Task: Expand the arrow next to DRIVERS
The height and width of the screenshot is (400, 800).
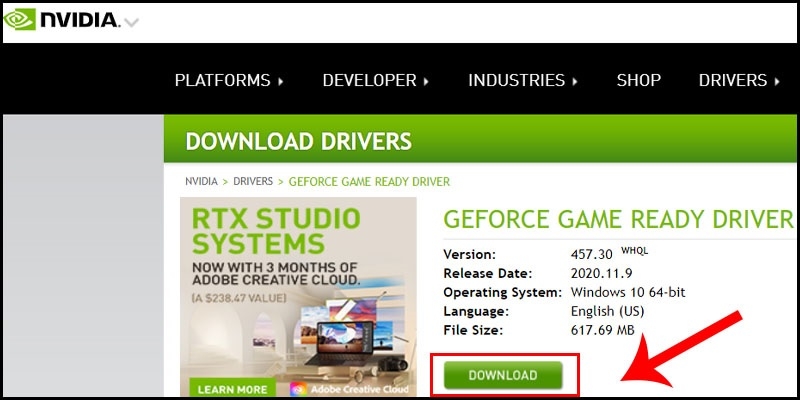Action: 777,81
